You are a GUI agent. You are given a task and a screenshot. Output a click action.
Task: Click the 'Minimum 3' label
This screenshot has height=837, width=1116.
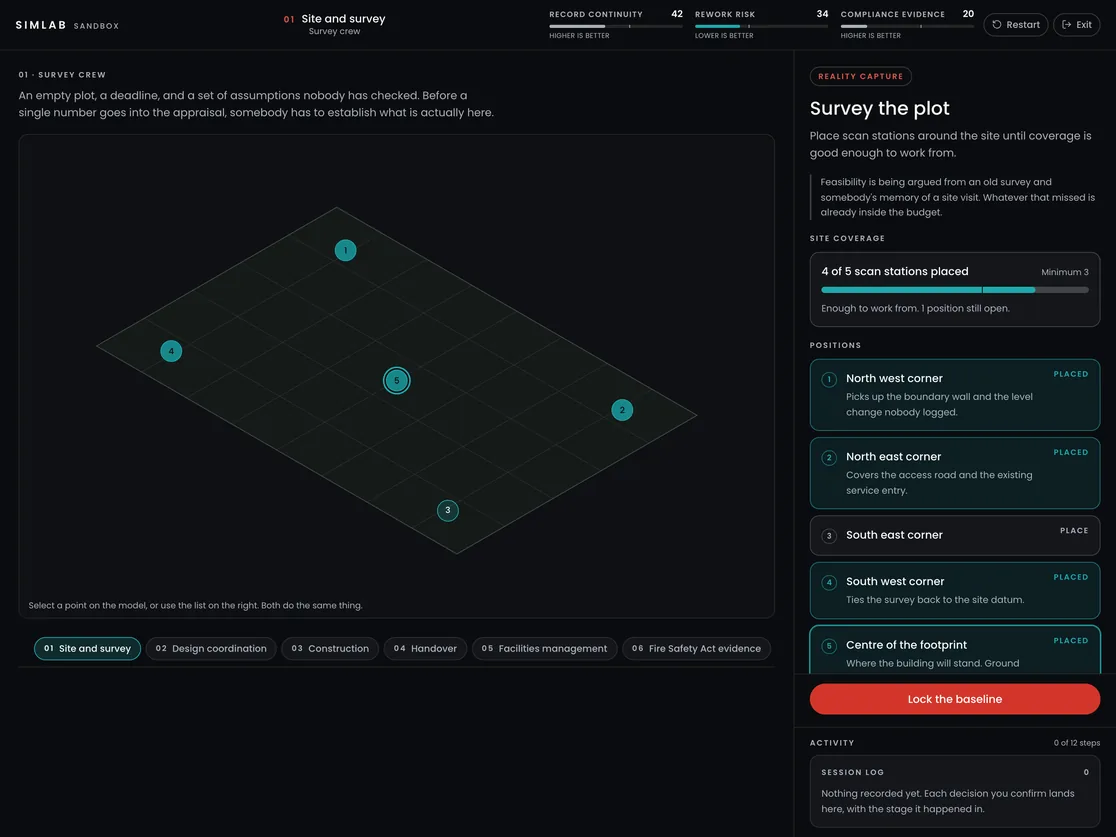click(x=1065, y=272)
